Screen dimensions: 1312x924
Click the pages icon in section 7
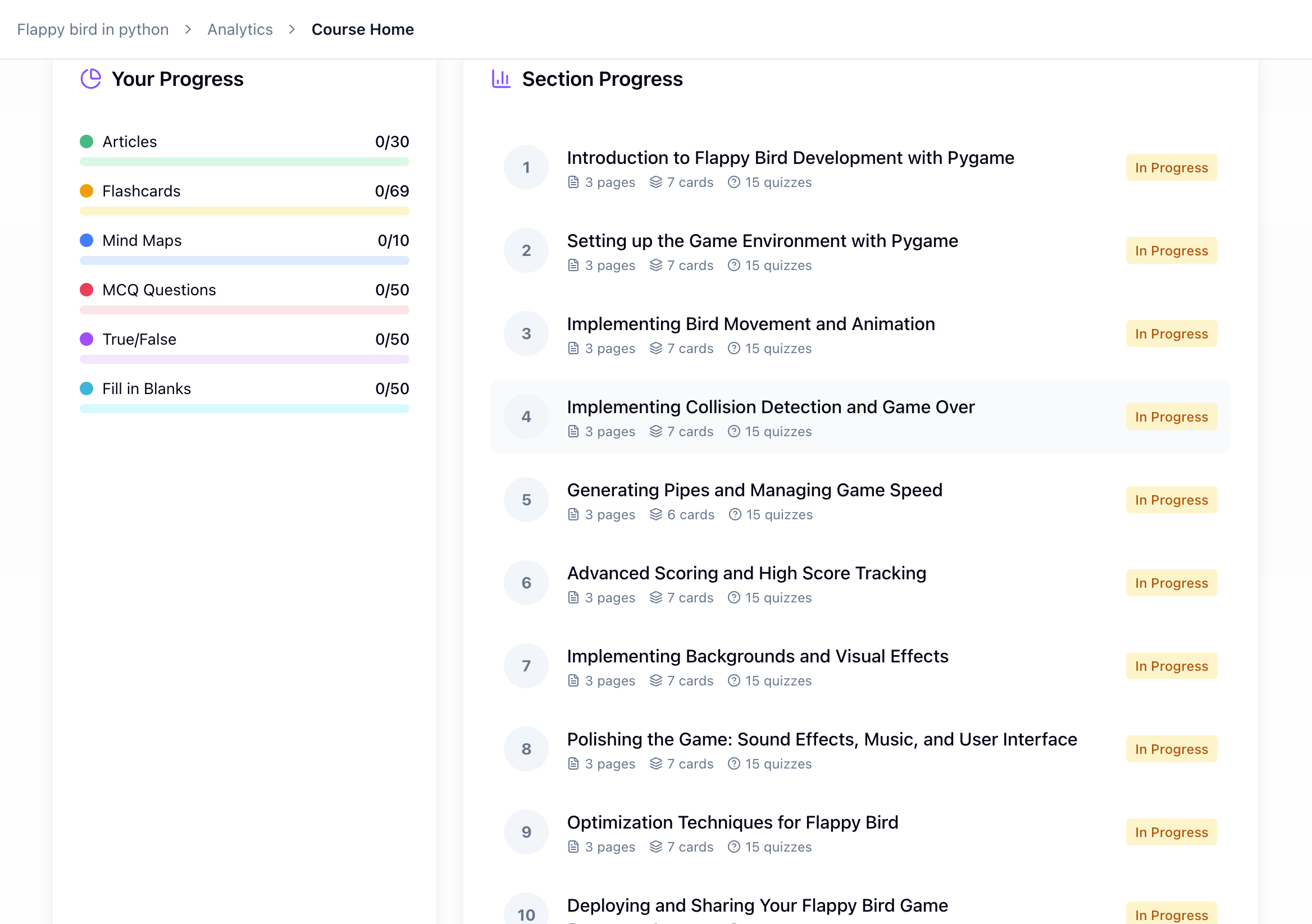pos(573,681)
